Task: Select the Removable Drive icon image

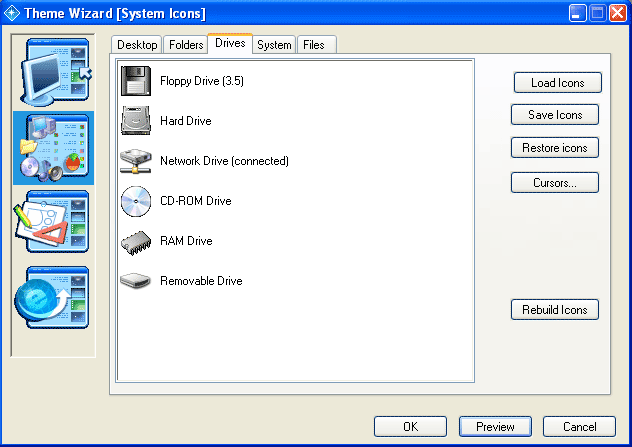Action: click(x=135, y=281)
